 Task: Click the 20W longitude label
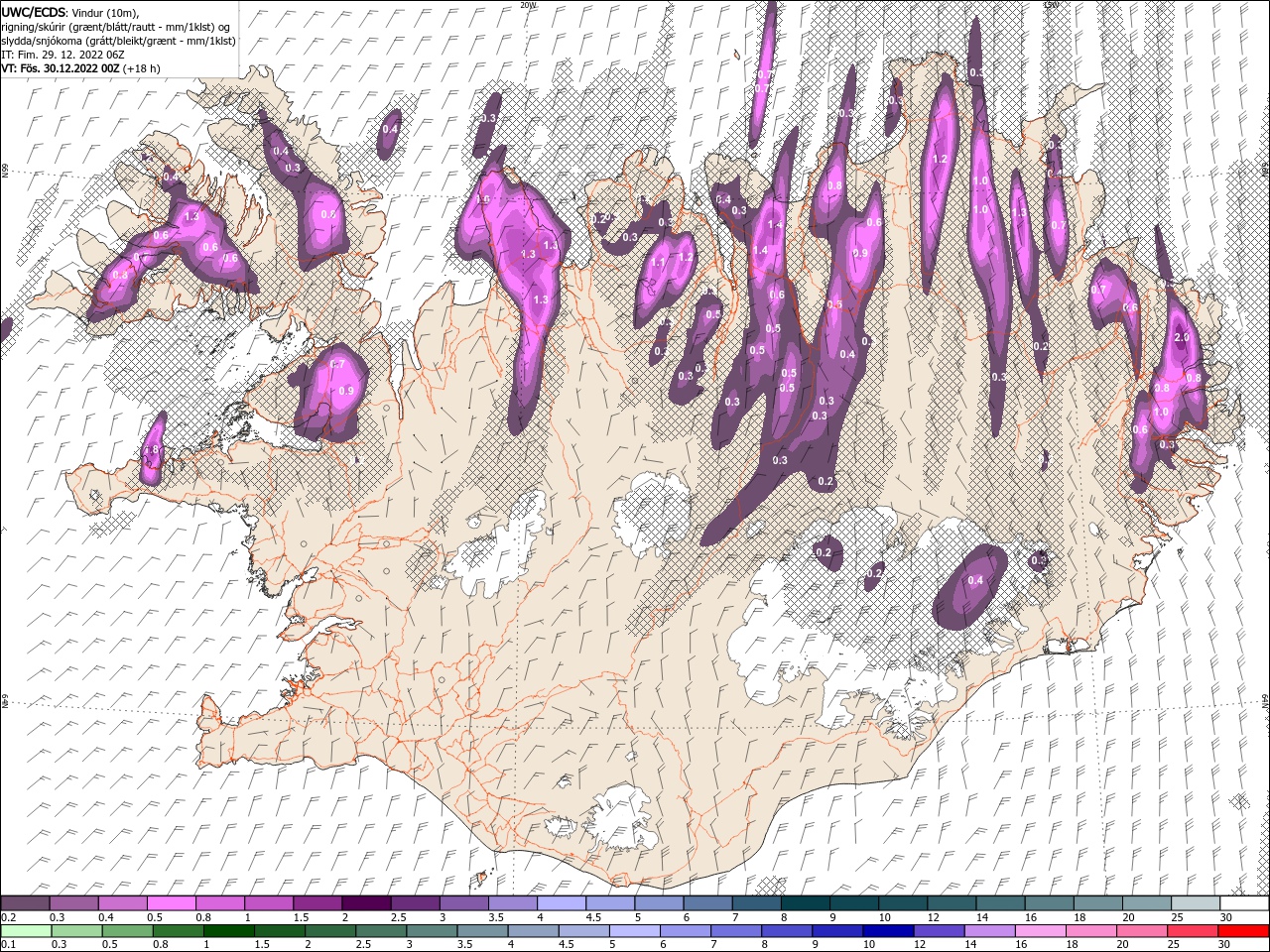click(528, 5)
